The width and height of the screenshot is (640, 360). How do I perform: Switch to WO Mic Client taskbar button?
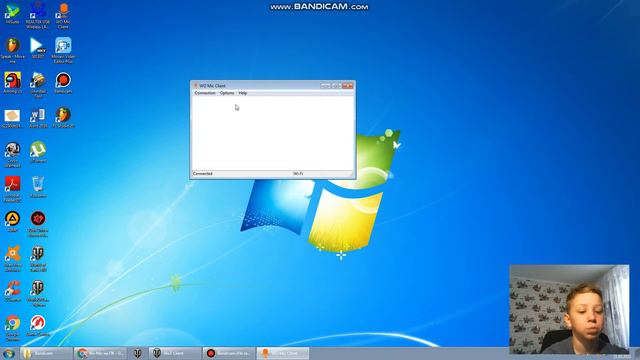point(283,353)
